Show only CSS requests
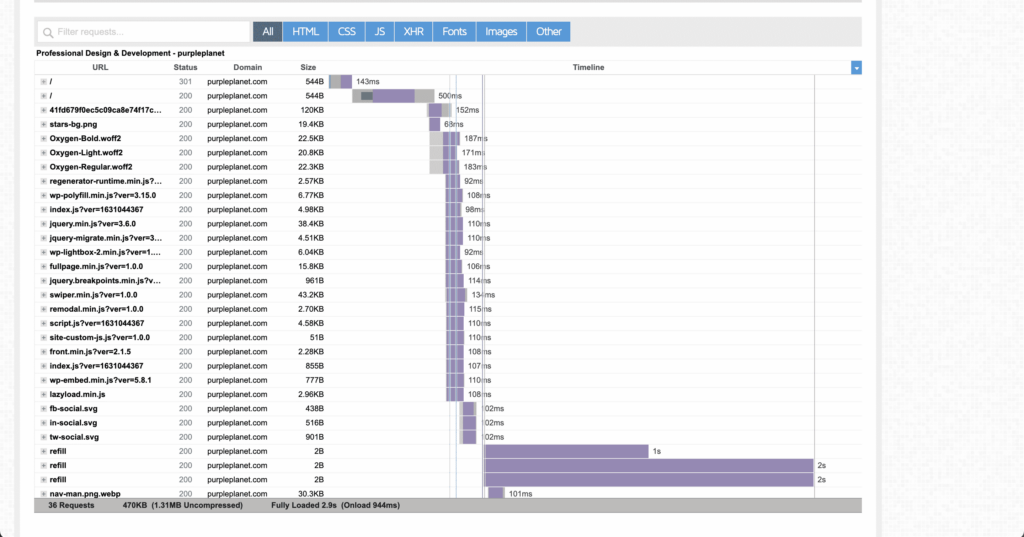The height and width of the screenshot is (537, 1024). click(346, 32)
